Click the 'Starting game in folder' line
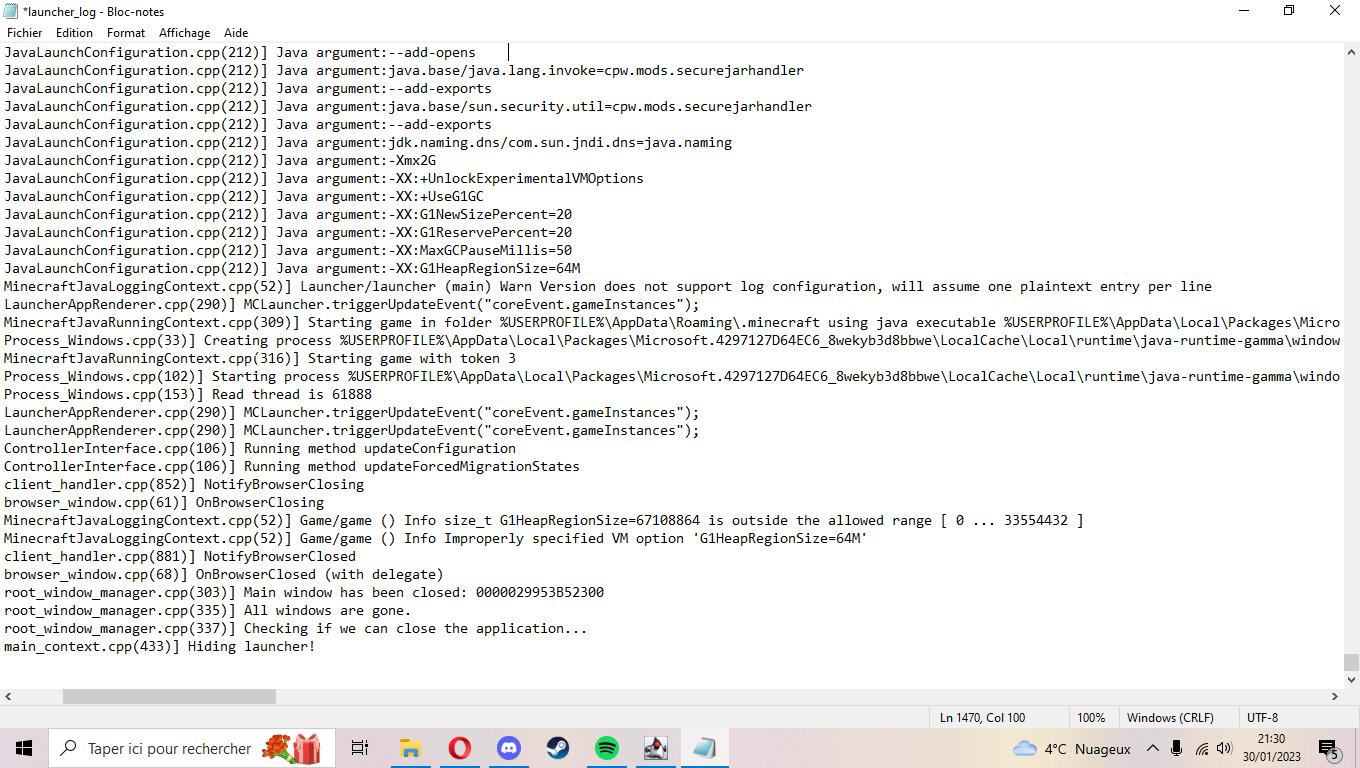 672,322
